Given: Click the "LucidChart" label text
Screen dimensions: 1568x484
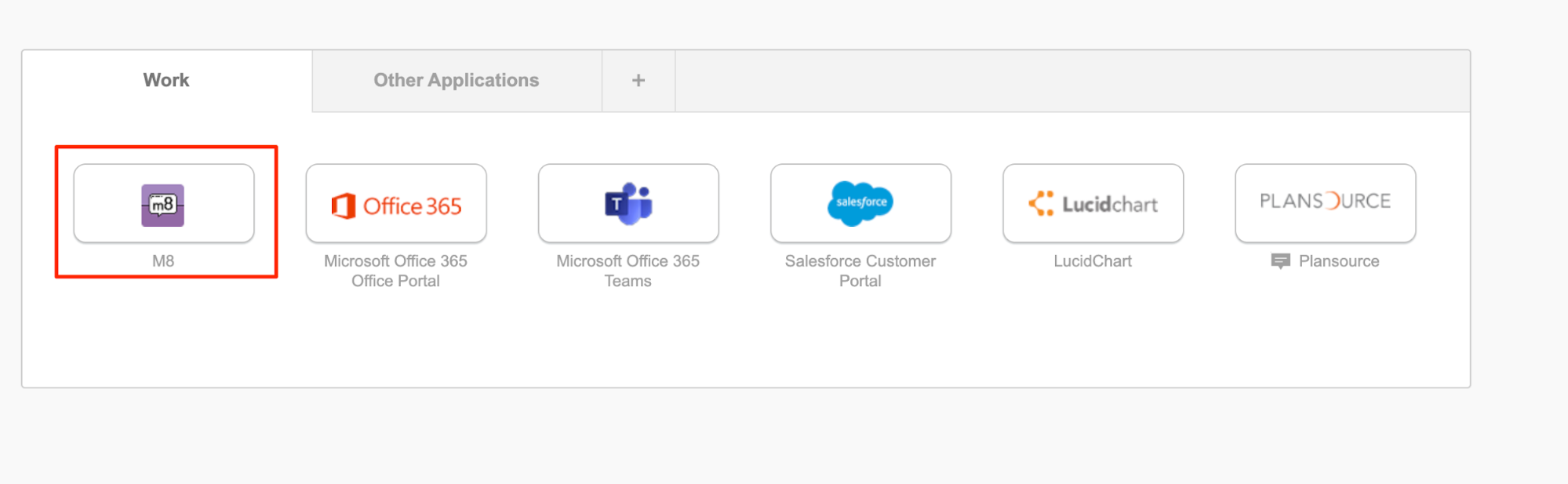Looking at the screenshot, I should [x=1093, y=261].
